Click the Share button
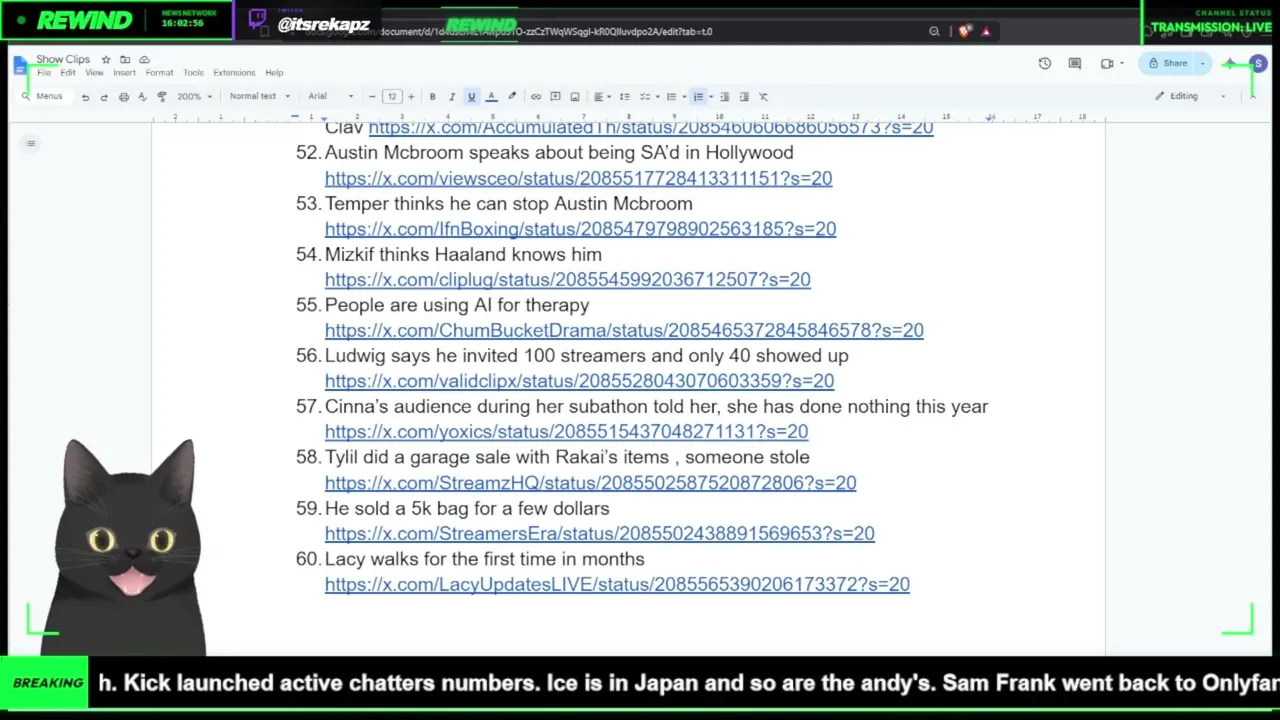 tap(1168, 64)
